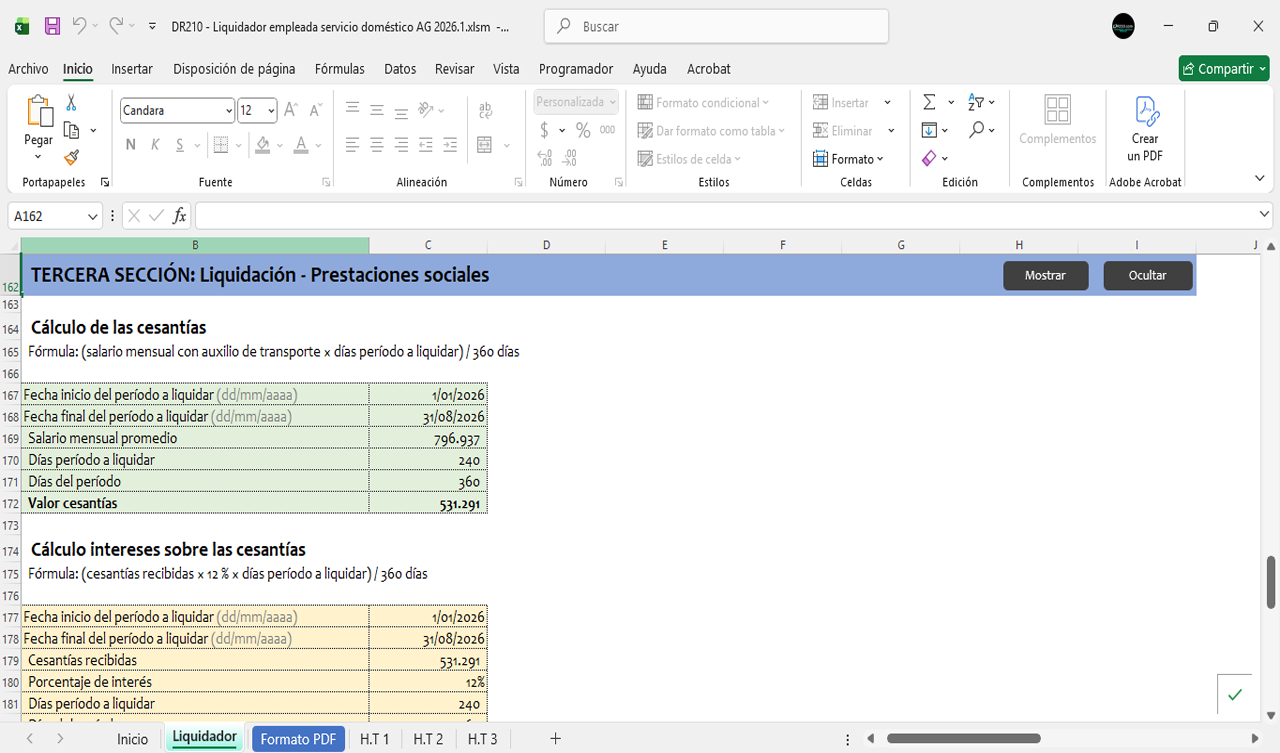The width and height of the screenshot is (1280, 753).
Task: Open the Candara font name dropdown
Action: click(x=229, y=111)
